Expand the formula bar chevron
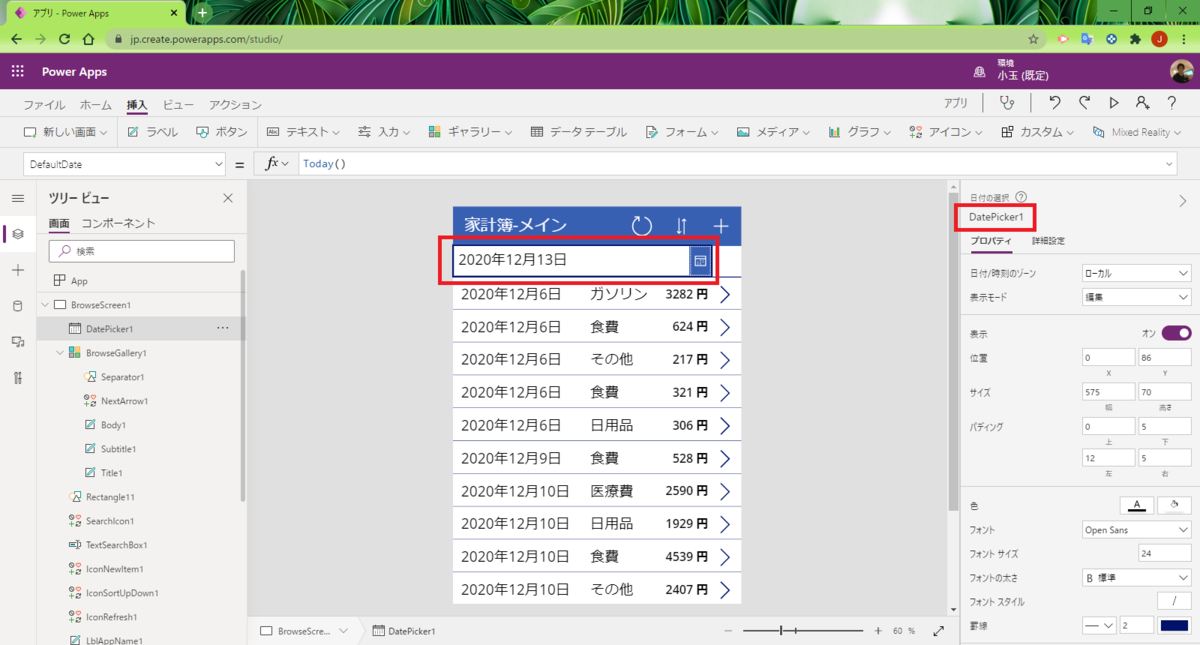 tap(1169, 164)
